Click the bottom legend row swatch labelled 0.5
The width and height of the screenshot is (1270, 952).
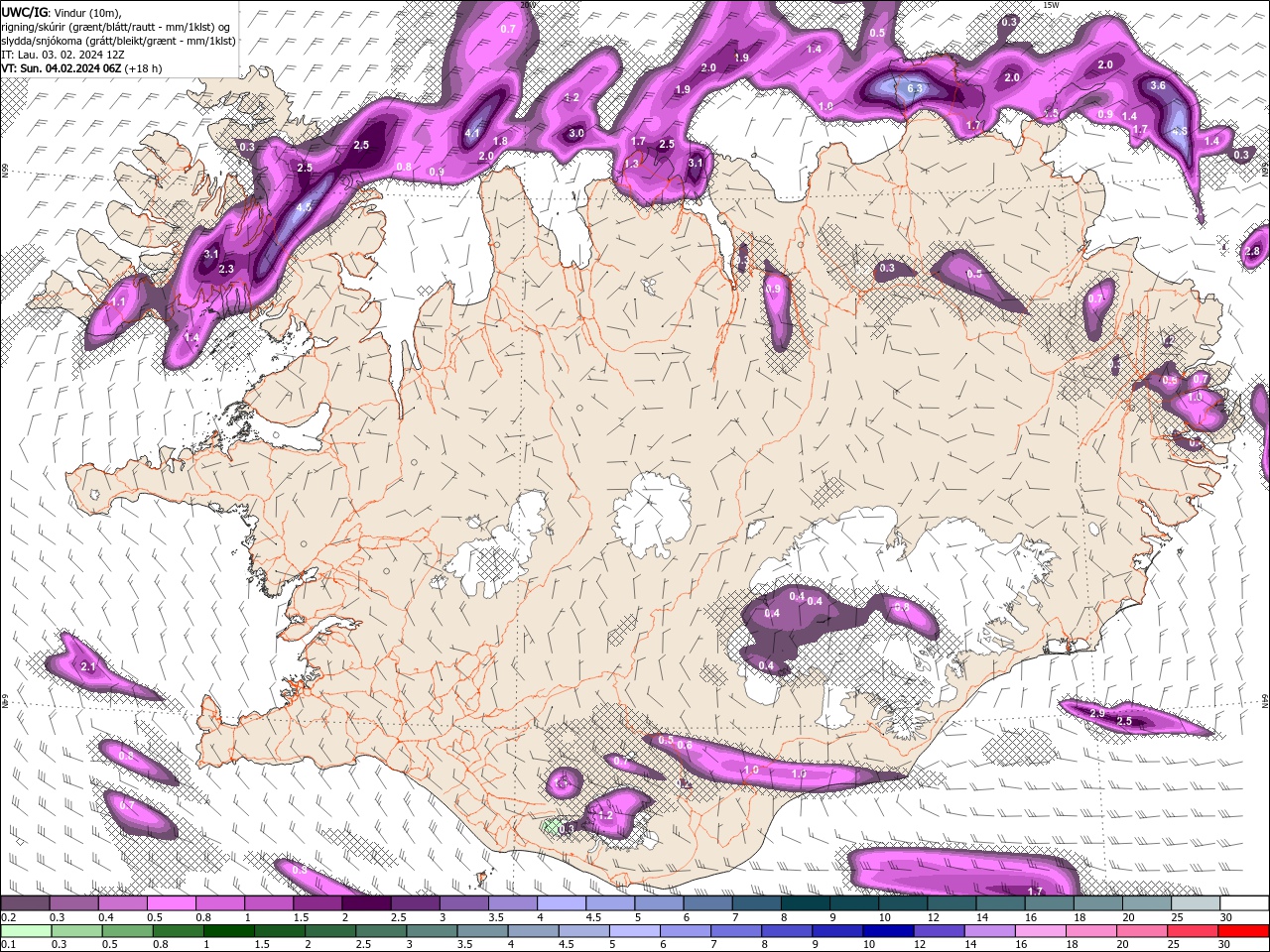[127, 930]
